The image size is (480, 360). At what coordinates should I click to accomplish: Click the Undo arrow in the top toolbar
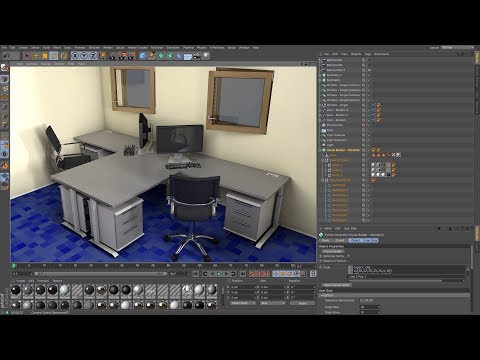pos(7,56)
